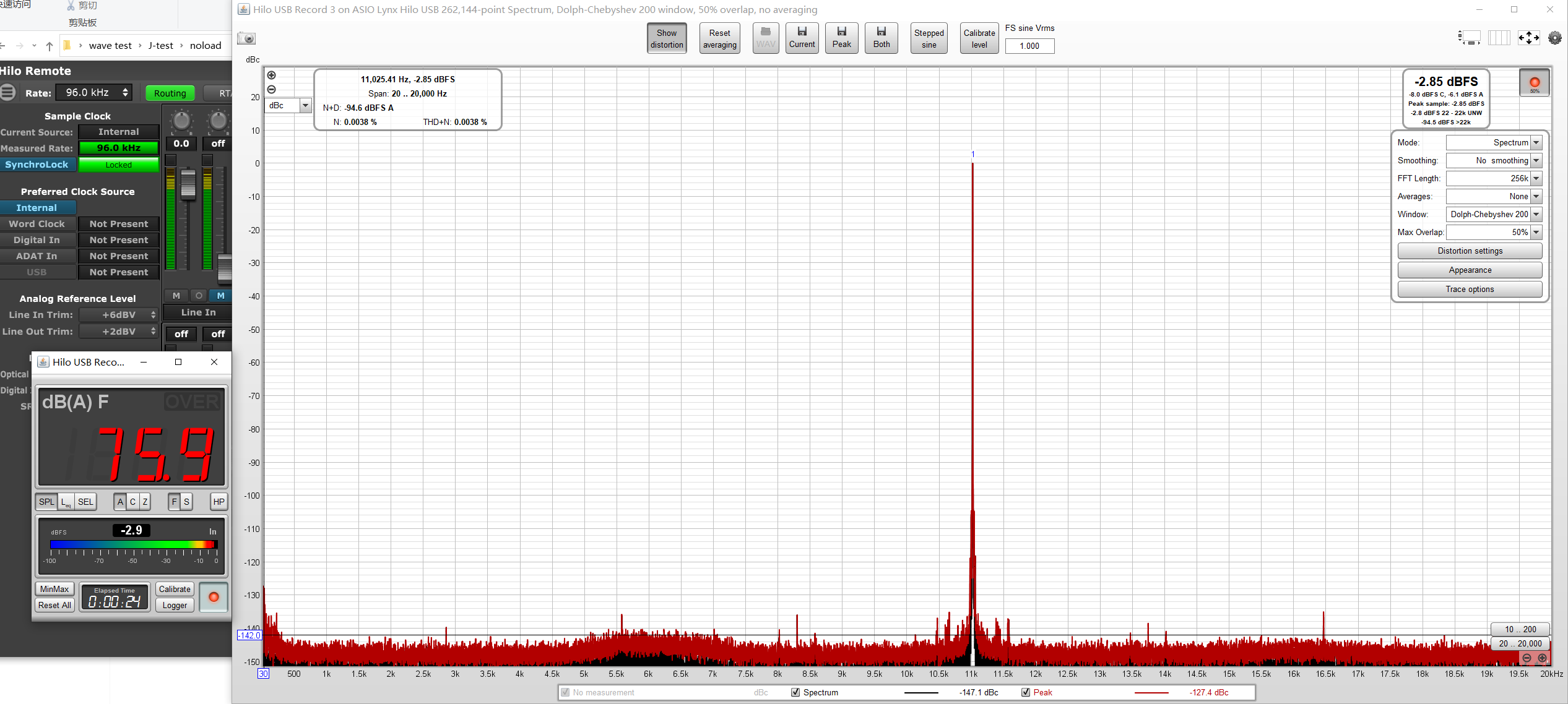Select Word Clock as clock source
Viewport: 1568px width, 704px height.
tap(37, 224)
